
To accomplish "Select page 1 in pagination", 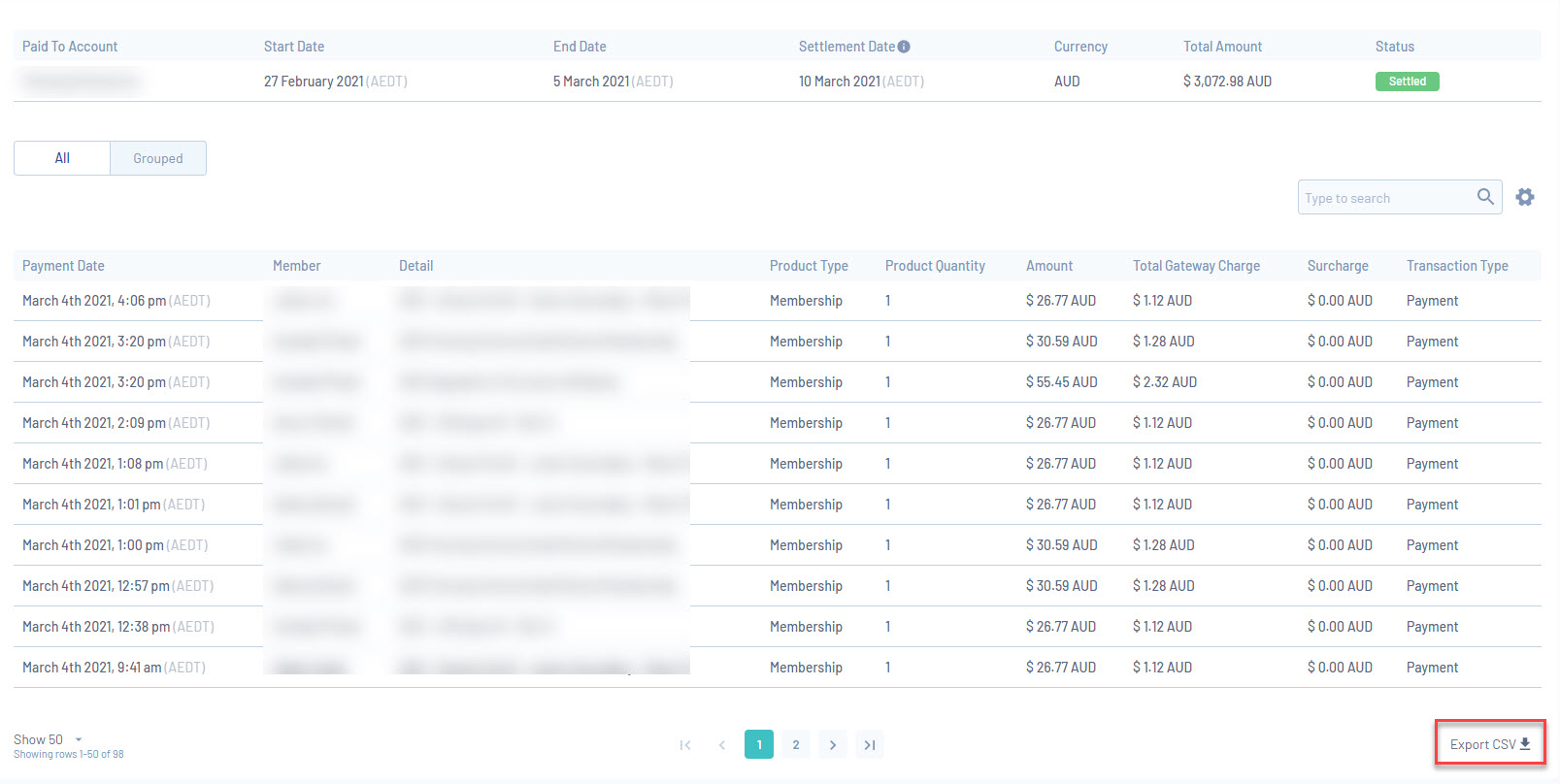I will point(759,744).
